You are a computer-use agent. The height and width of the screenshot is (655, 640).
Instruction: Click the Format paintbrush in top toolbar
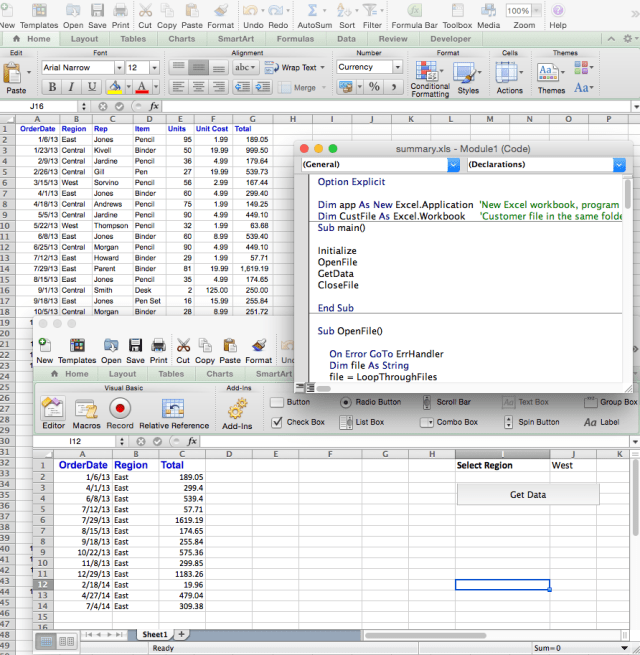pyautogui.click(x=221, y=10)
